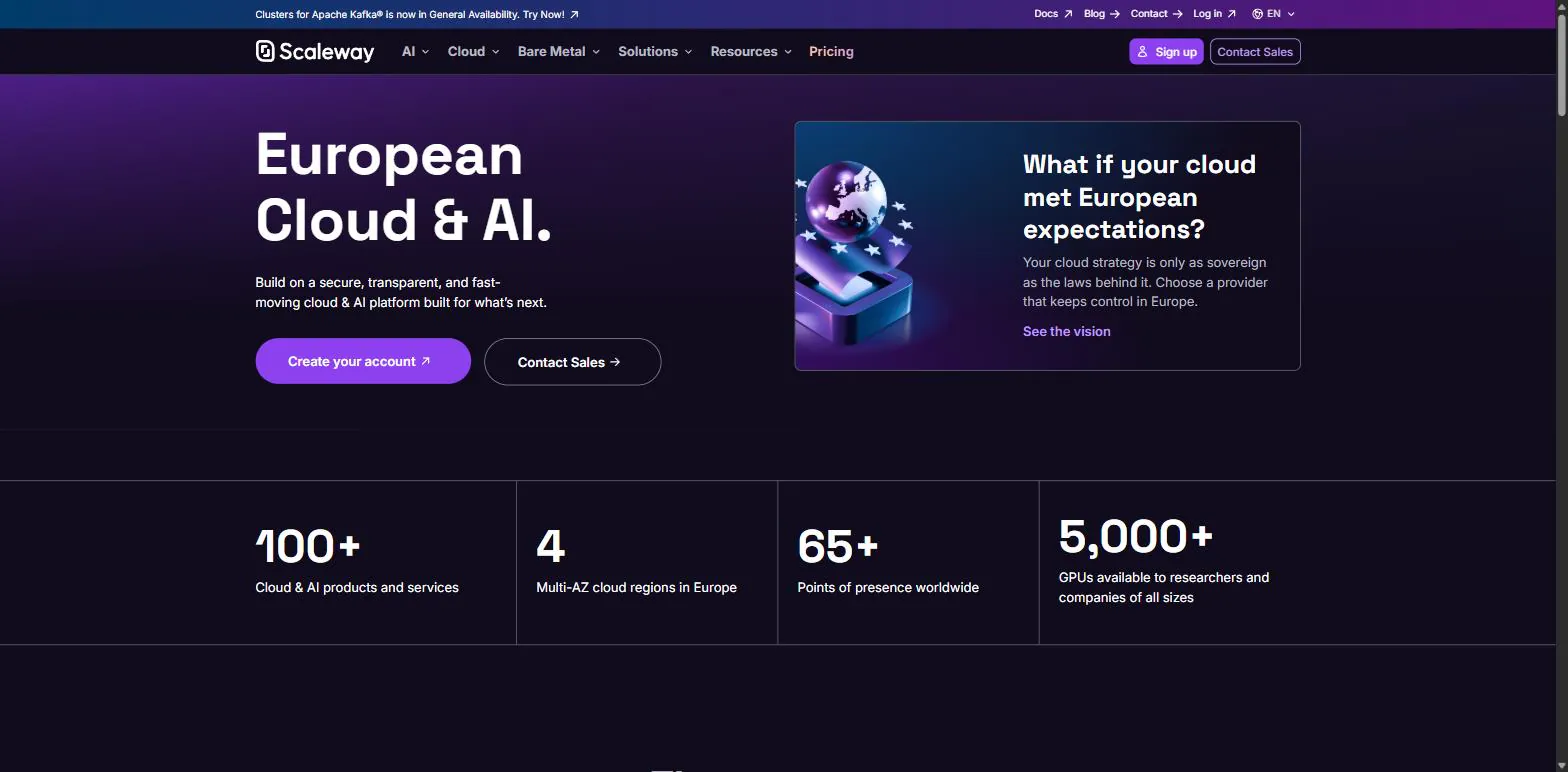This screenshot has width=1568, height=772.
Task: Click the arrow icon beside Blog
Action: coord(1115,14)
